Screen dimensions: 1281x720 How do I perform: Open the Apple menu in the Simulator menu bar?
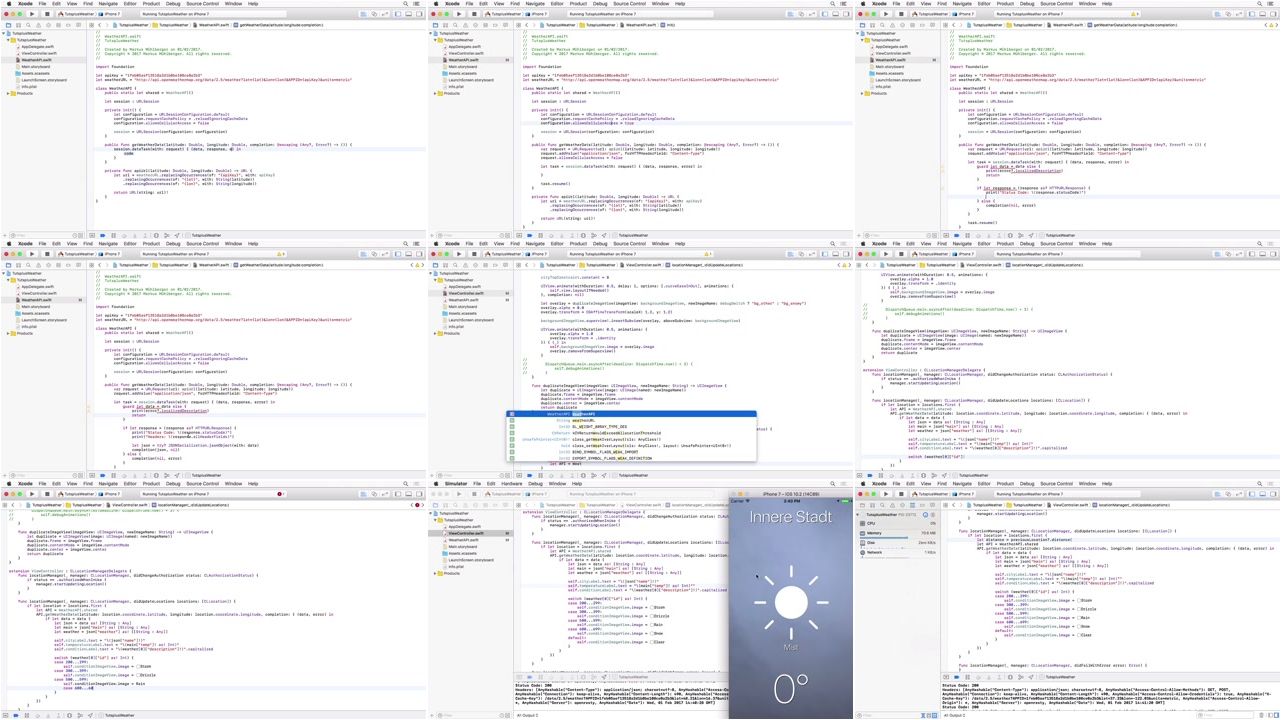pyautogui.click(x=436, y=484)
